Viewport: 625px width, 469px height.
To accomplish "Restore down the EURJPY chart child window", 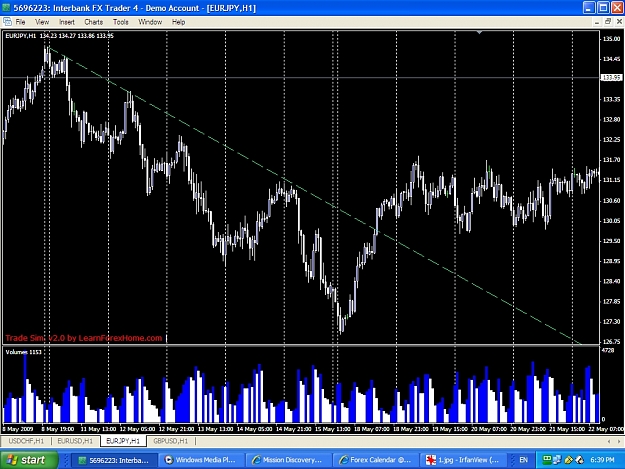I will tap(608, 22).
